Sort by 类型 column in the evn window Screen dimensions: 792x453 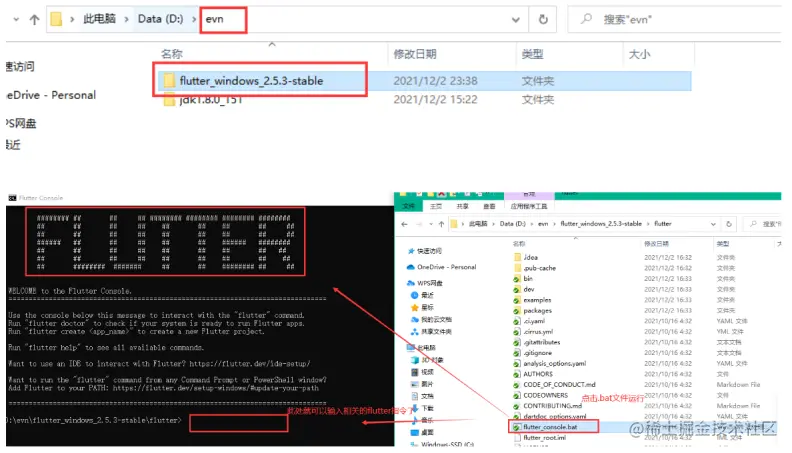[532, 54]
